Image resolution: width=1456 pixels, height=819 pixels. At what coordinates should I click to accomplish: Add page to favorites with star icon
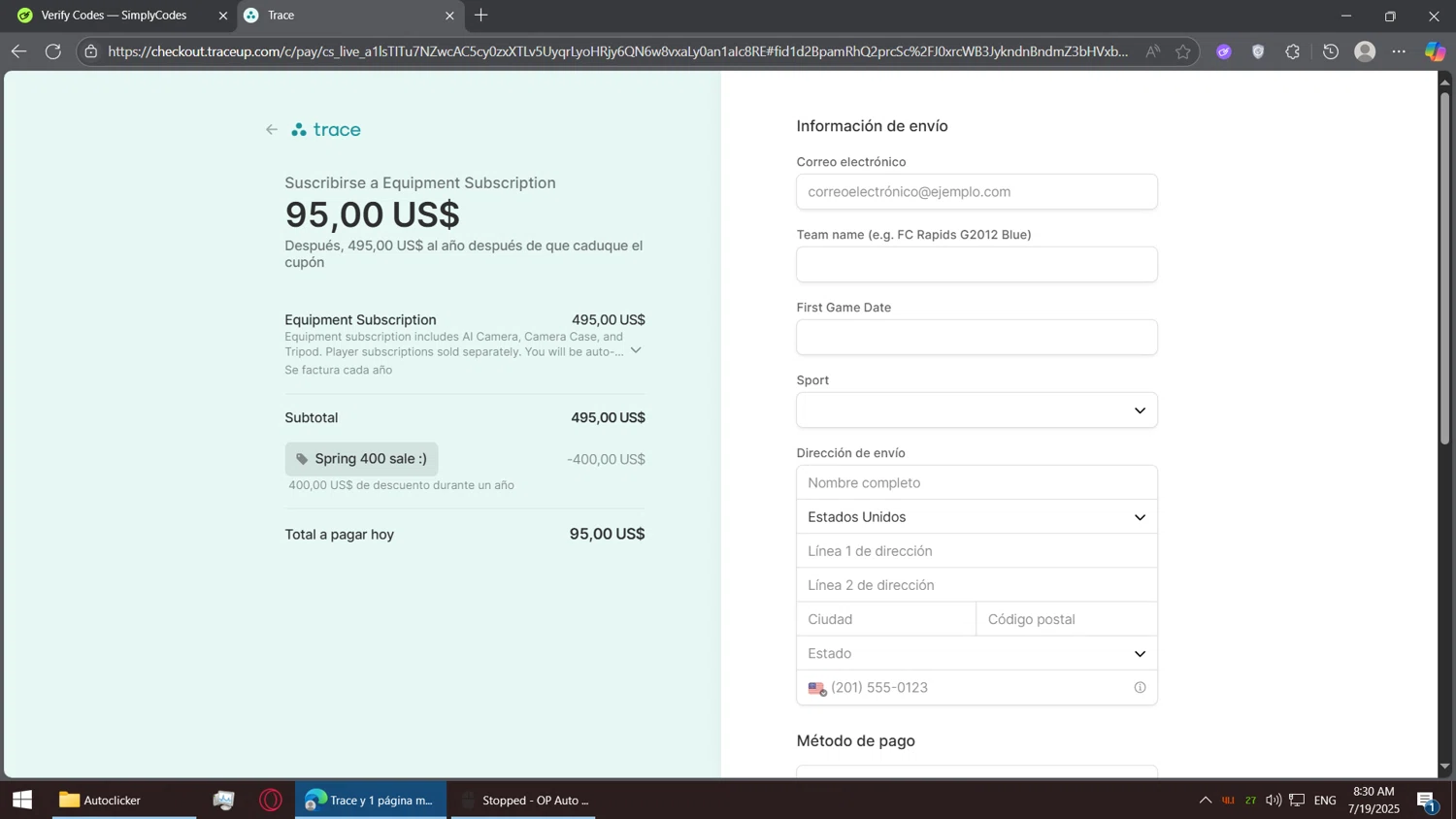[1183, 51]
